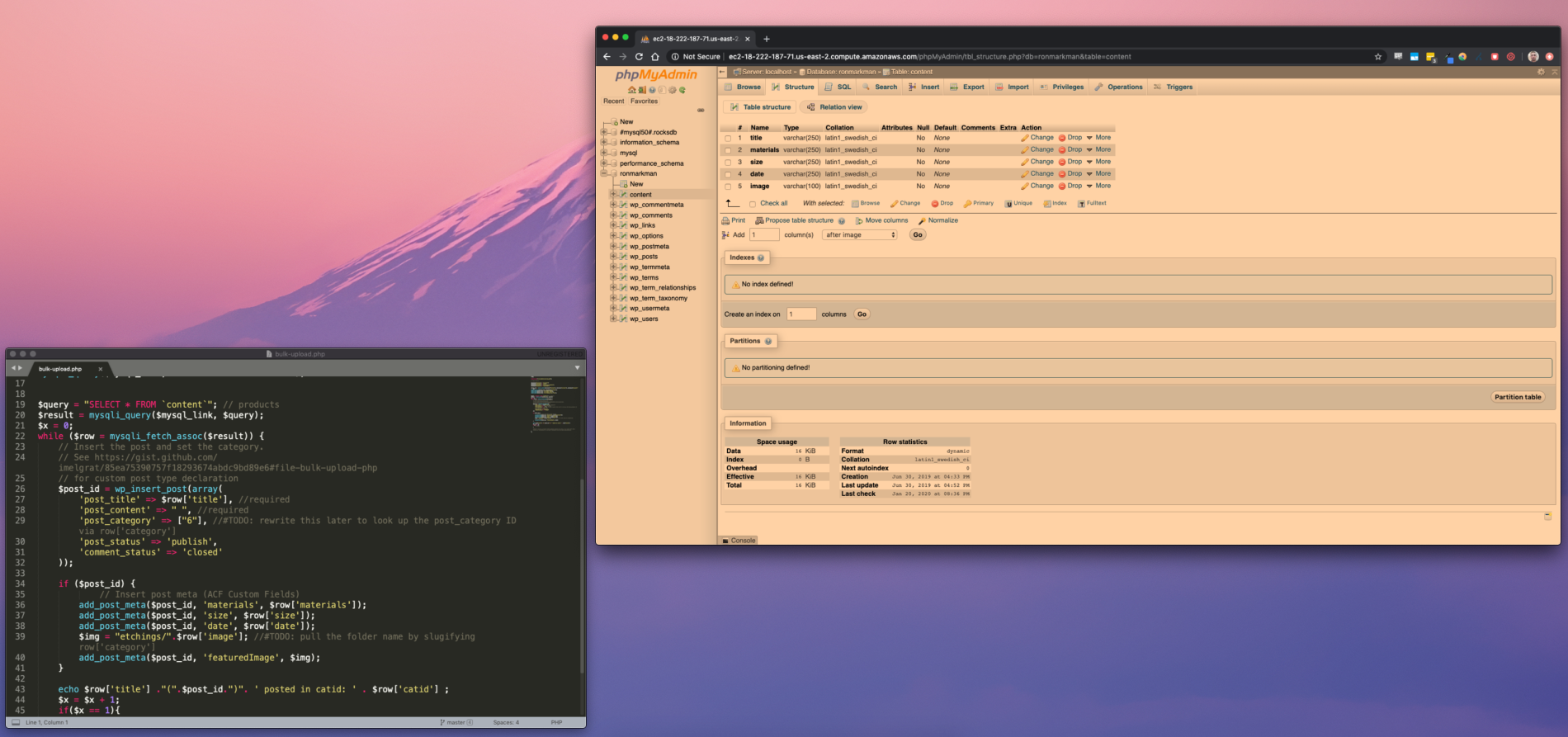Screen dimensions: 1568x737
Task: Open the Chrome profile avatar
Action: click(x=1533, y=57)
